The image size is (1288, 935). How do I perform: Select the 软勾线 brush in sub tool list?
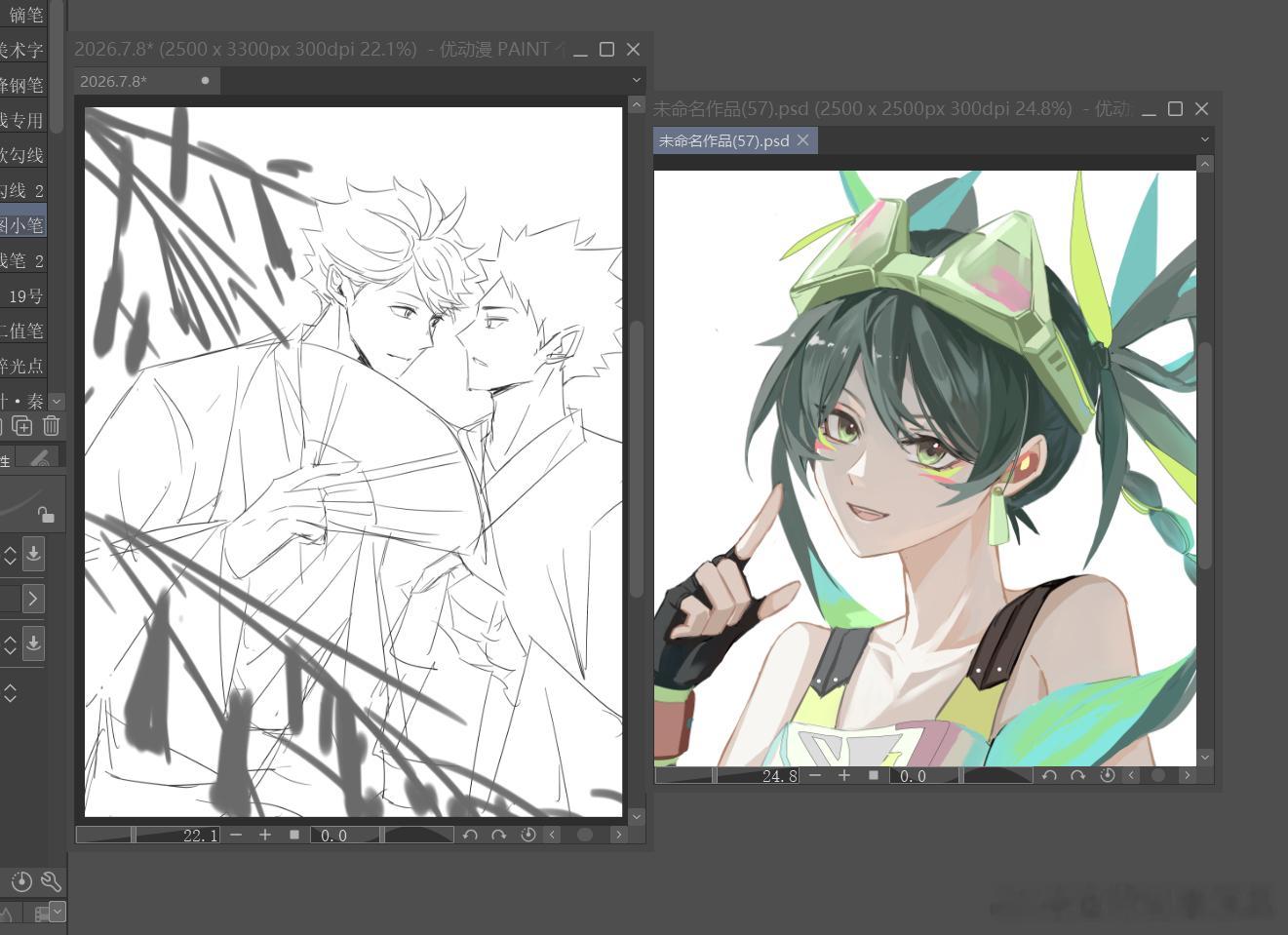coord(23,155)
